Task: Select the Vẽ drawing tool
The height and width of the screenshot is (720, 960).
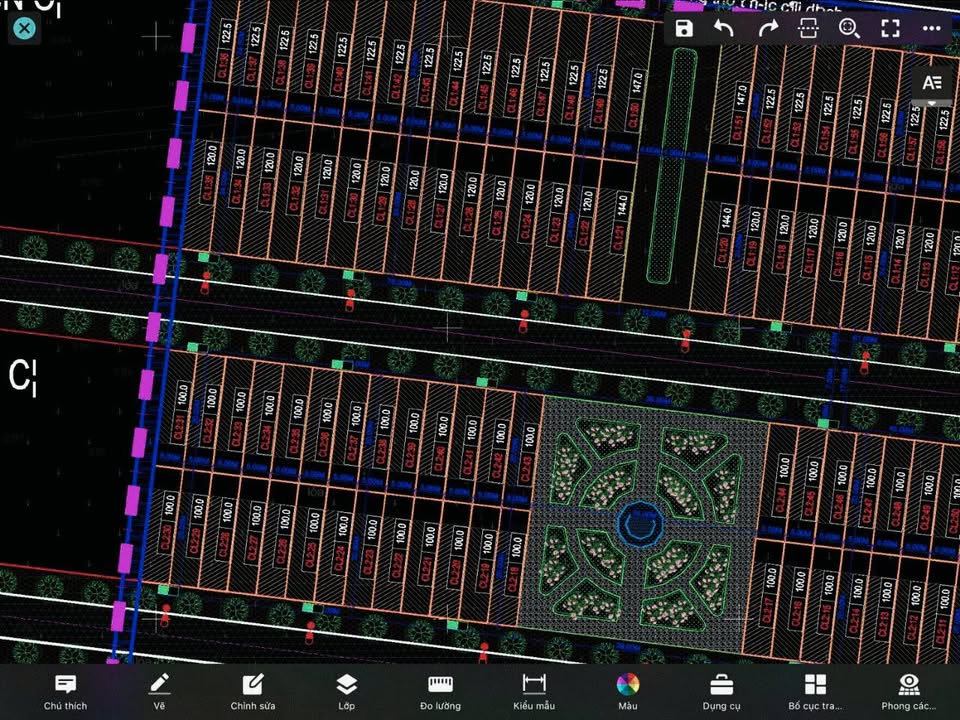Action: click(159, 691)
